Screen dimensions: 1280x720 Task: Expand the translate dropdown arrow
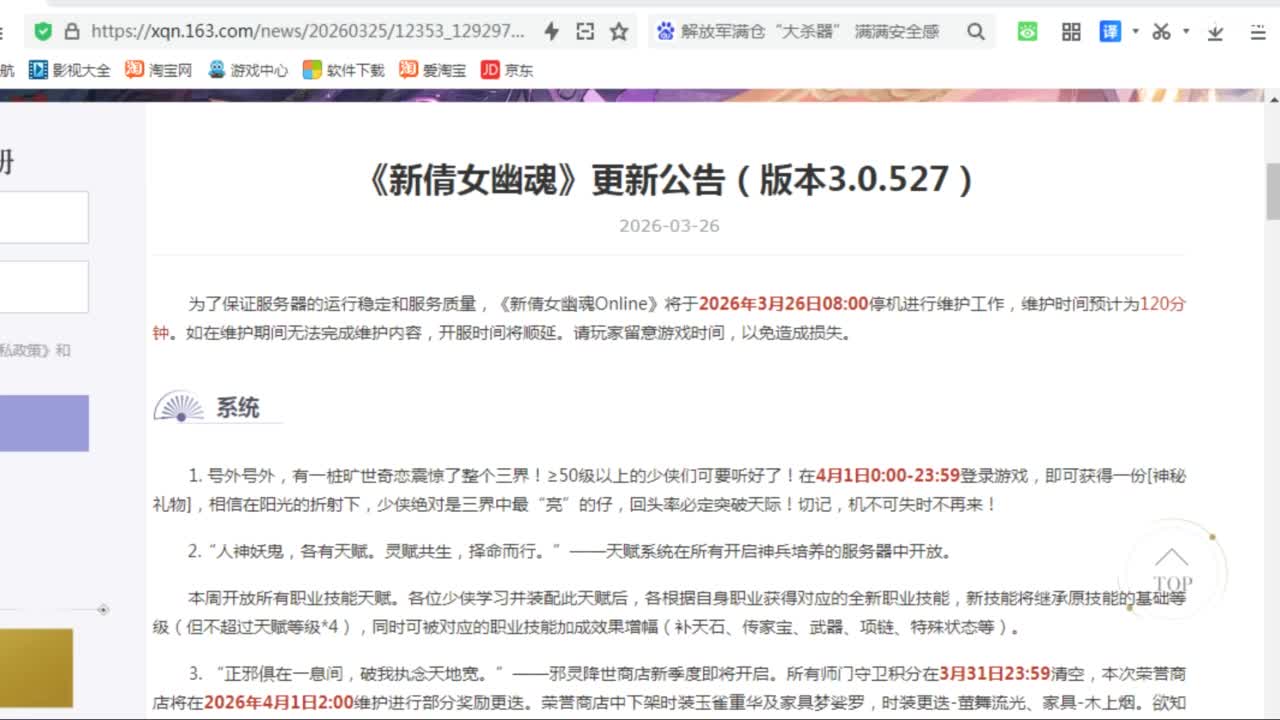click(x=1135, y=31)
